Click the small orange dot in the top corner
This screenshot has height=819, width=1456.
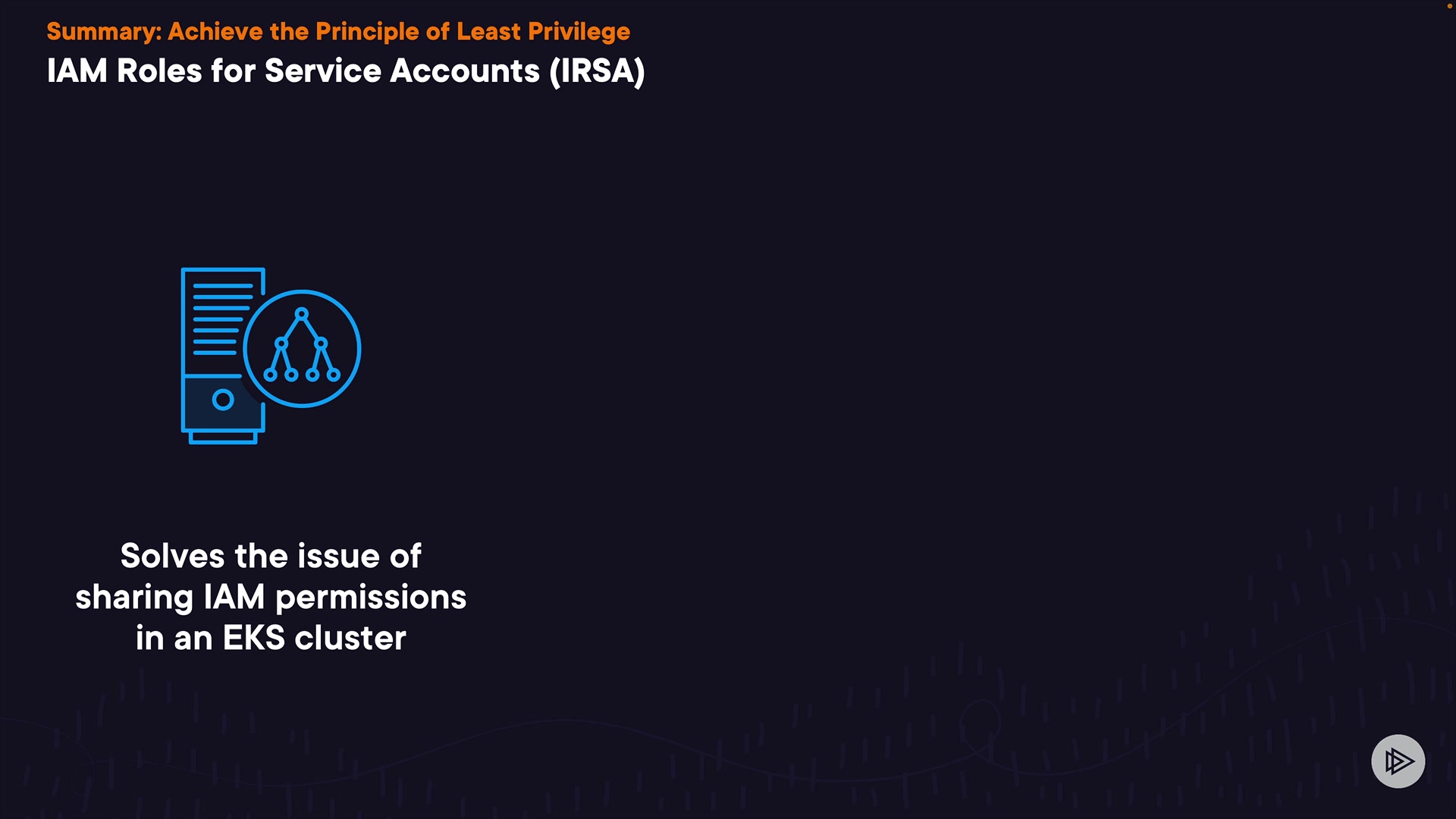1449,6
